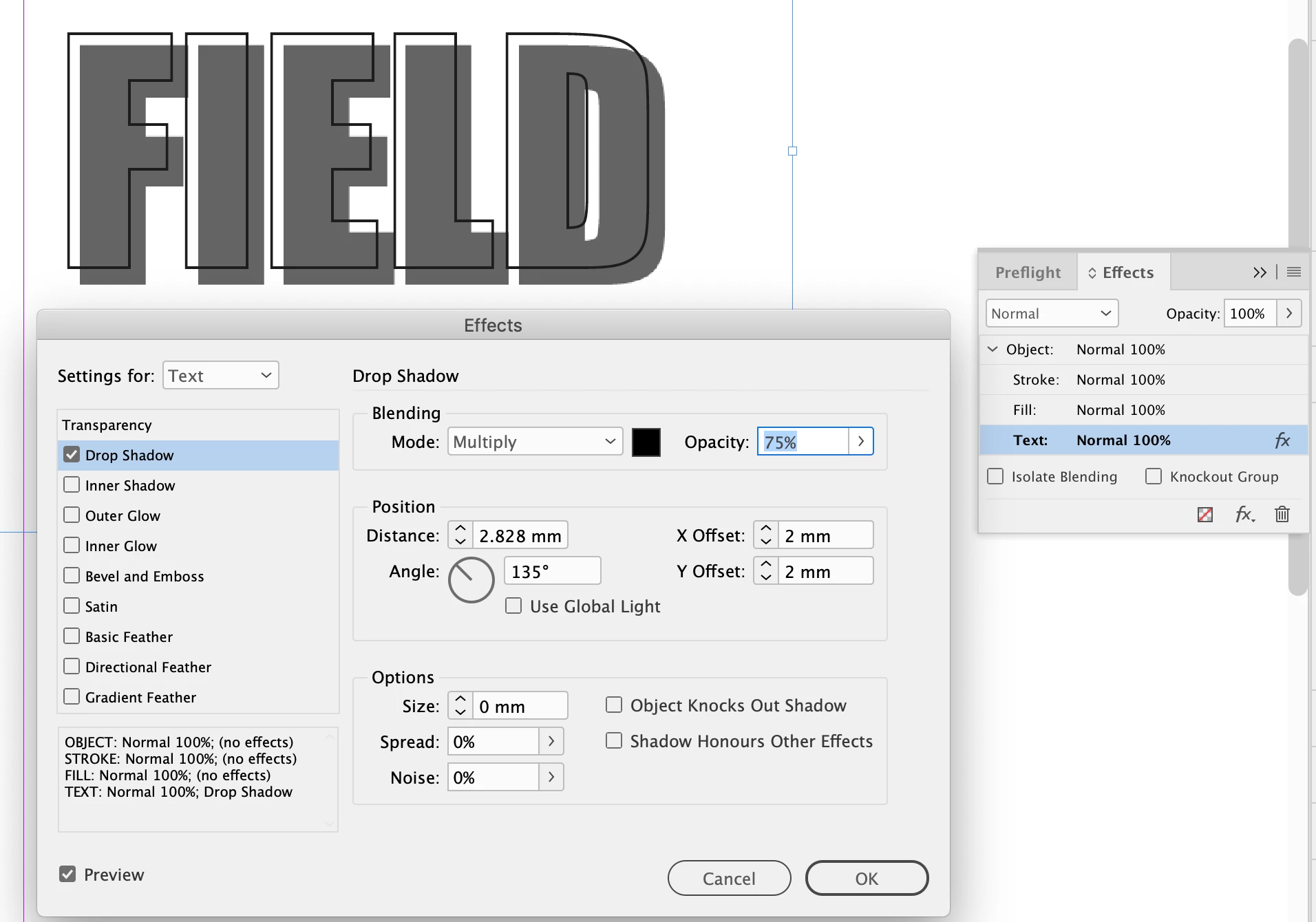Toggle the Preview checkbox

point(67,875)
